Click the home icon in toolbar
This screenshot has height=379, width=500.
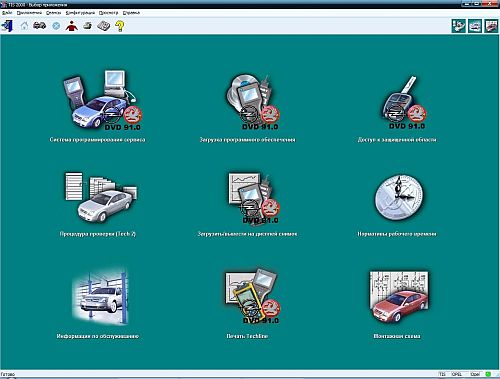tap(24, 26)
